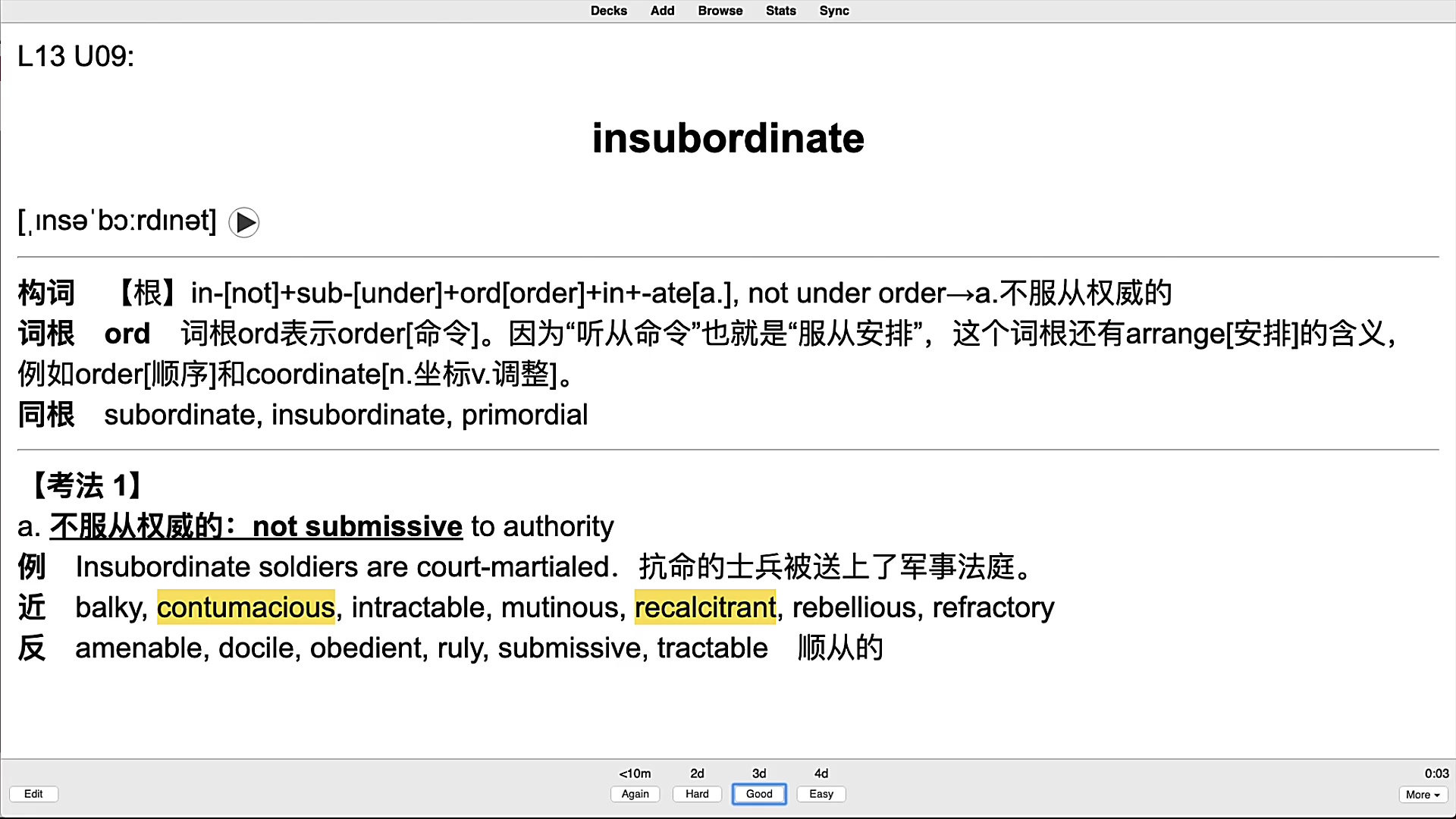Play the pronunciation audio for insubordinate
Viewport: 1456px width, 819px height.
click(x=244, y=222)
